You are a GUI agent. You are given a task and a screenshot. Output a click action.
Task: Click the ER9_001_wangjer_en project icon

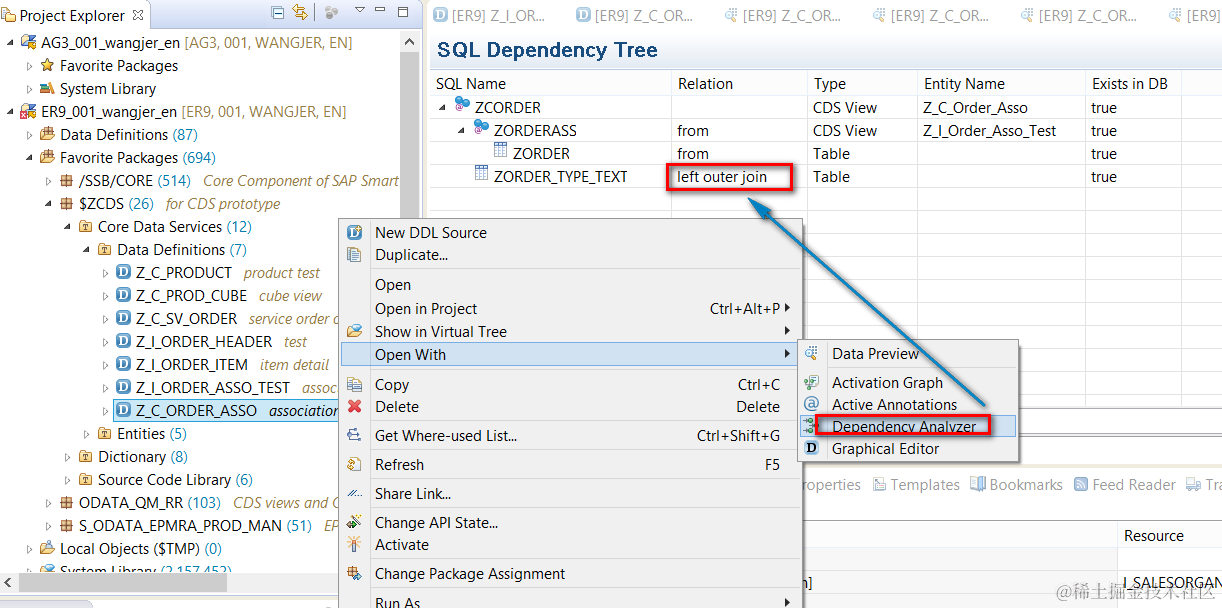[28, 111]
